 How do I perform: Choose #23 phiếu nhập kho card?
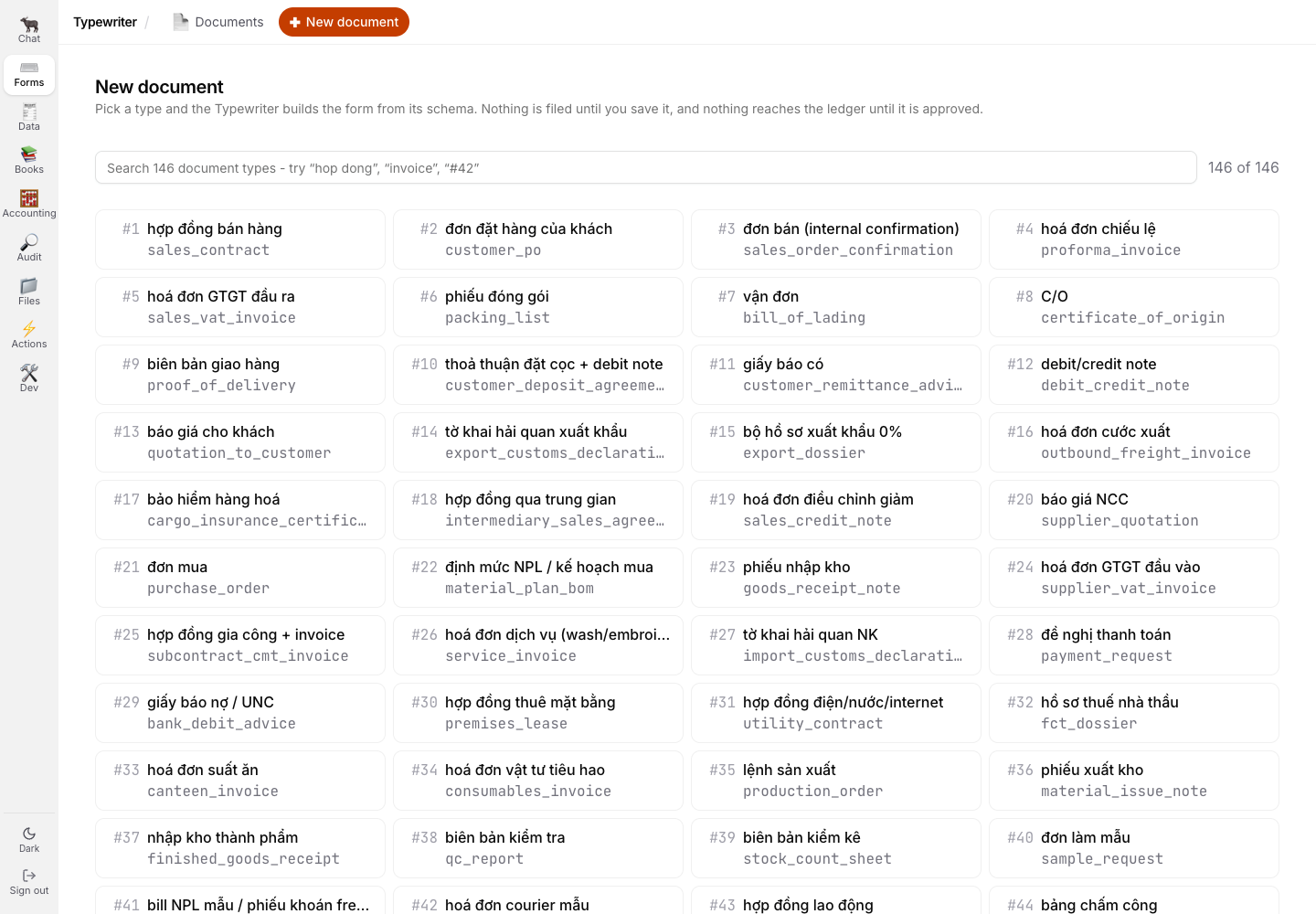pyautogui.click(x=836, y=578)
